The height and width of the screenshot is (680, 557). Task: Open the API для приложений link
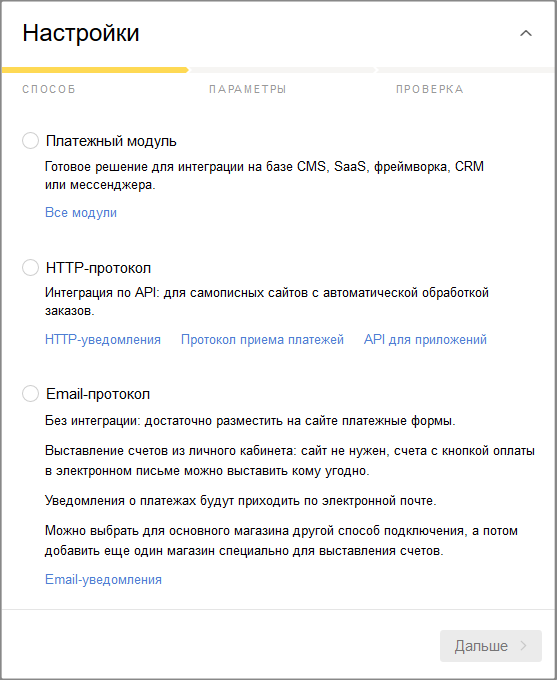click(425, 339)
